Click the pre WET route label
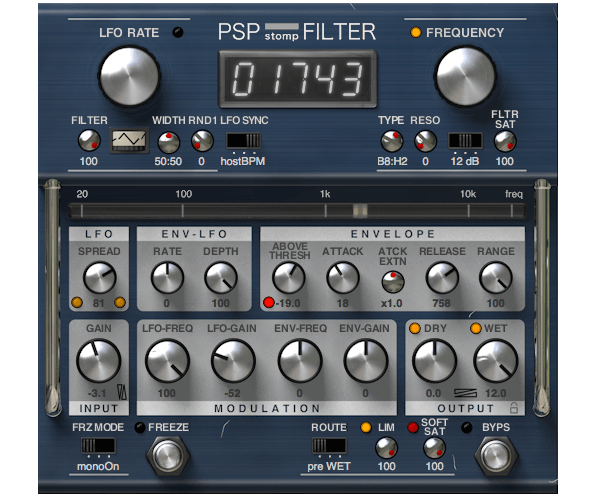597x497 pixels. pos(329,466)
